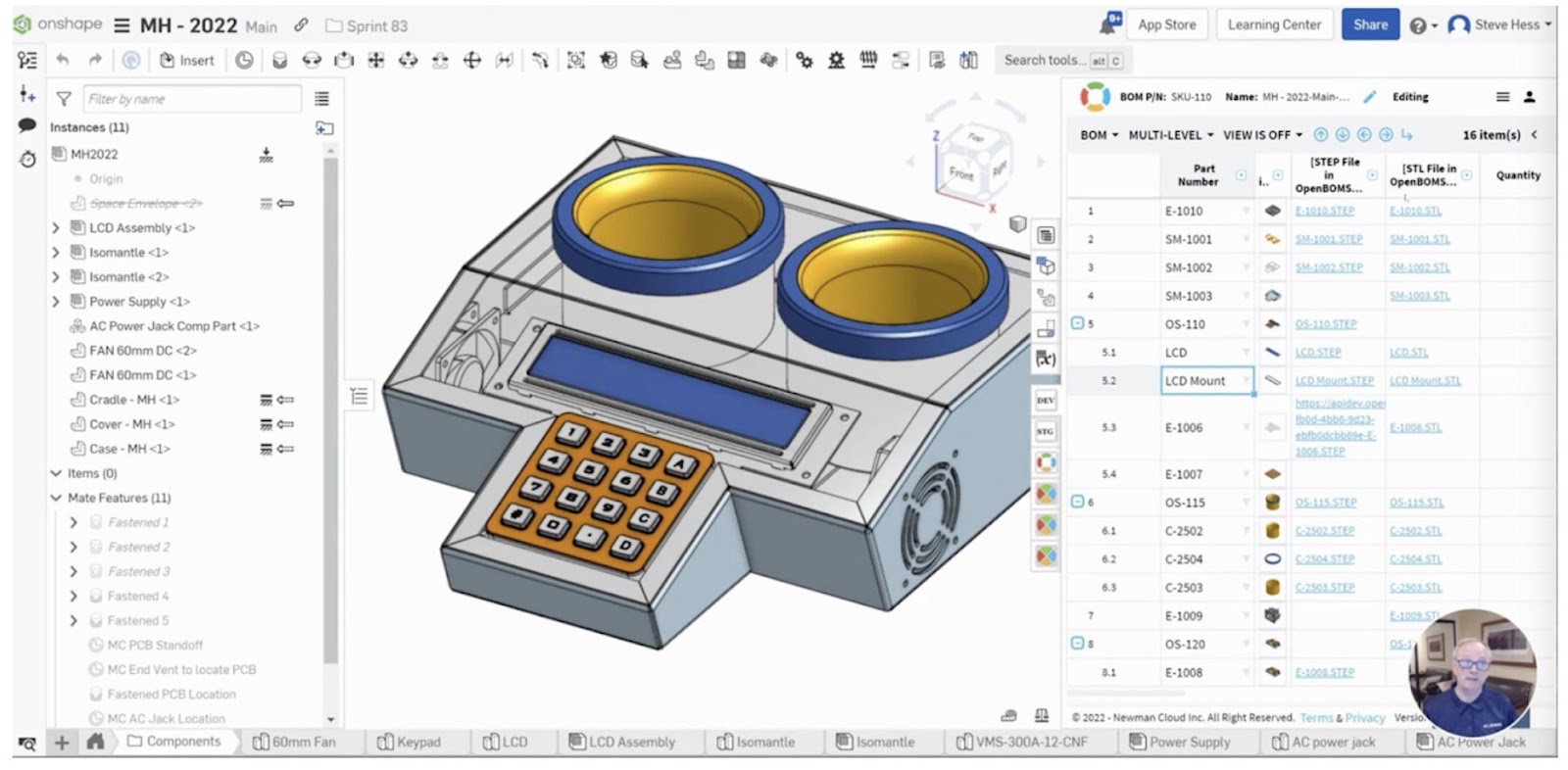Open the help question mark menu

pos(1418,26)
